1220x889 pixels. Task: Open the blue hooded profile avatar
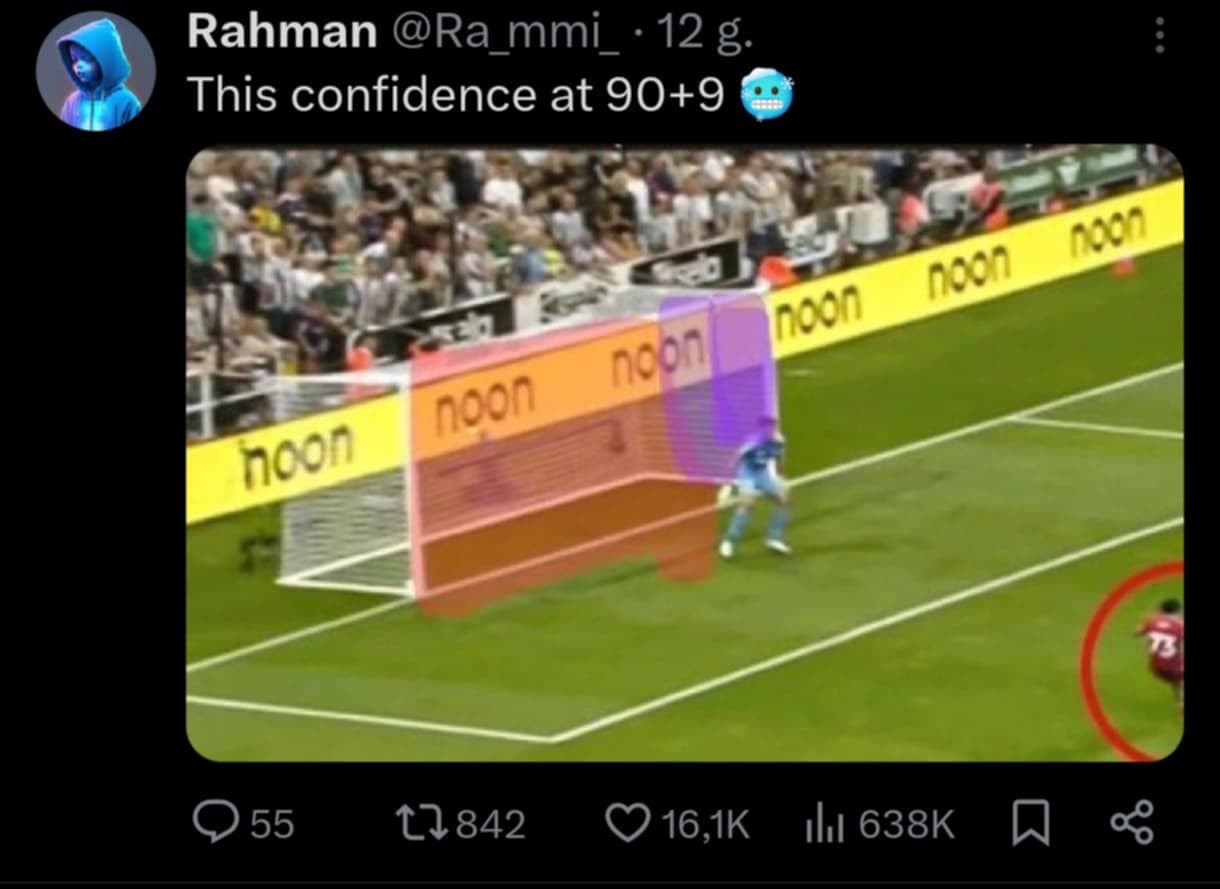(96, 72)
